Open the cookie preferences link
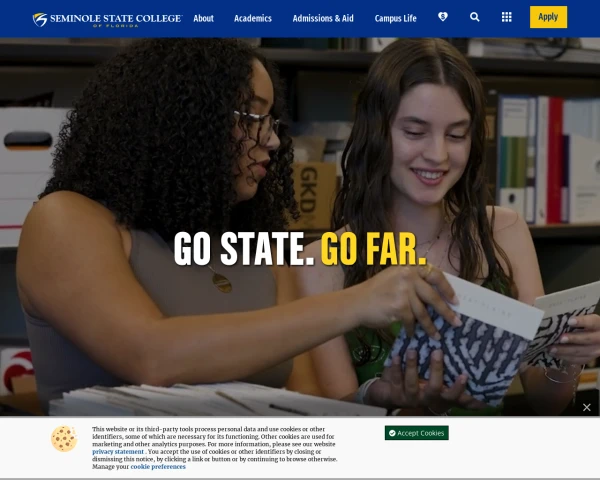This screenshot has width=600, height=480. click(158, 467)
